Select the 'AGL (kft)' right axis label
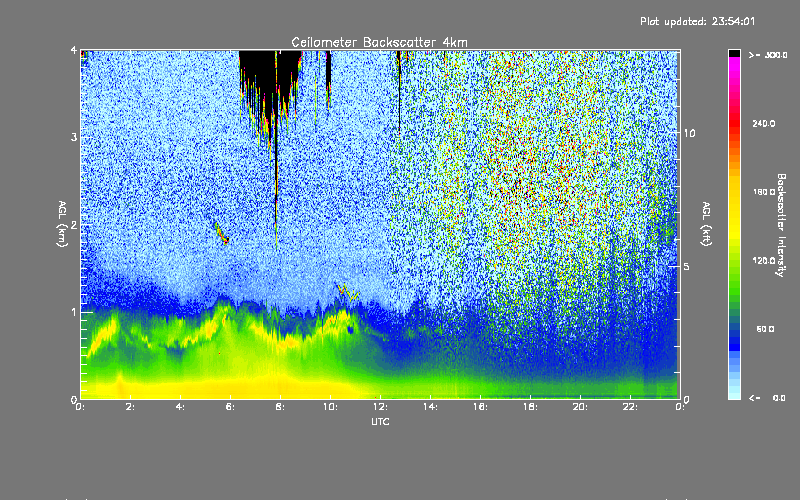Screen dimensions: 800x500 point(706,224)
